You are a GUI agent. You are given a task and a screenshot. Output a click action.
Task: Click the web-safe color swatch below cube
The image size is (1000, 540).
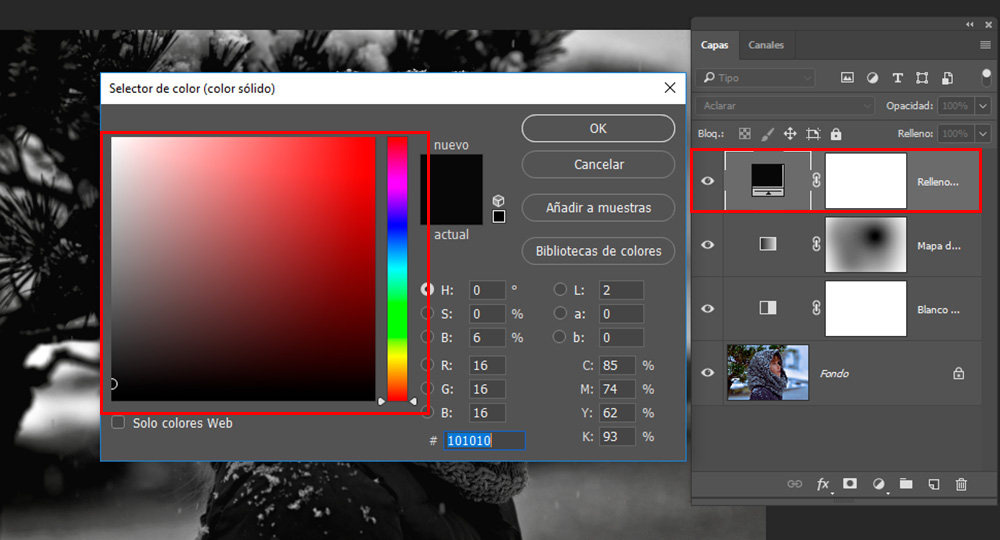click(499, 217)
